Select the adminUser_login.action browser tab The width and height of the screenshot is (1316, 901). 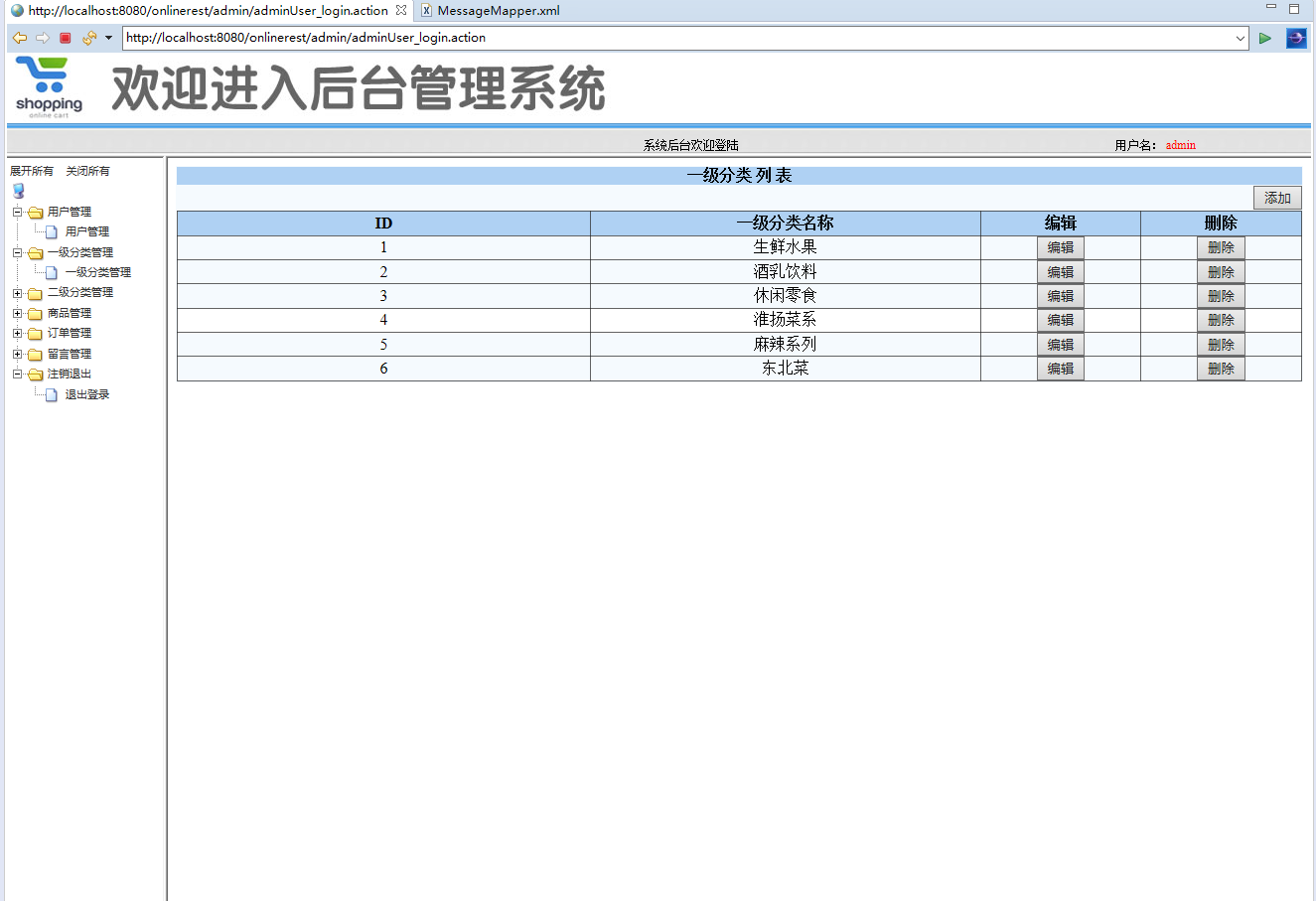199,11
